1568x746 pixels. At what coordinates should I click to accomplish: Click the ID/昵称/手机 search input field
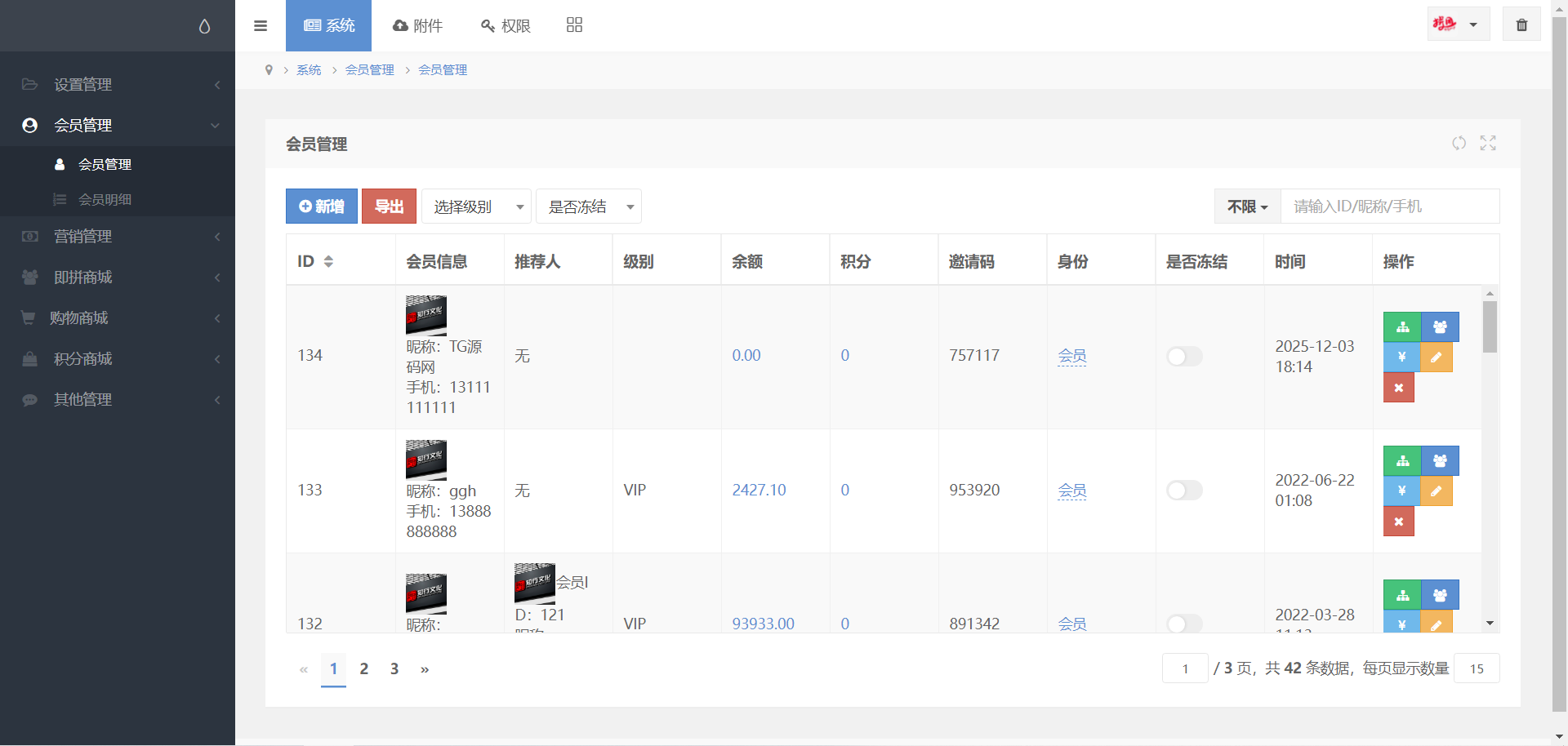point(1389,206)
